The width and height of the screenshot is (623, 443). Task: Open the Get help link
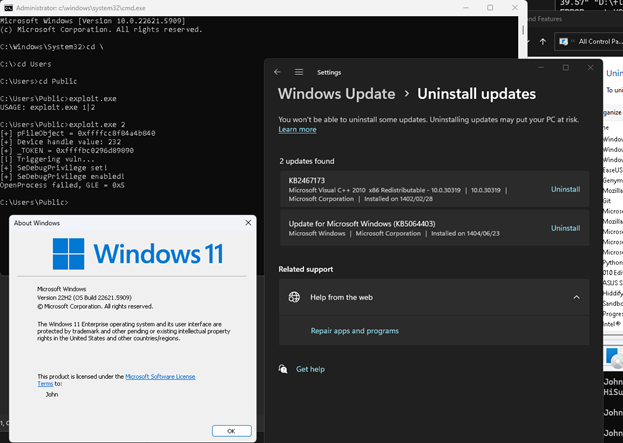coord(310,369)
